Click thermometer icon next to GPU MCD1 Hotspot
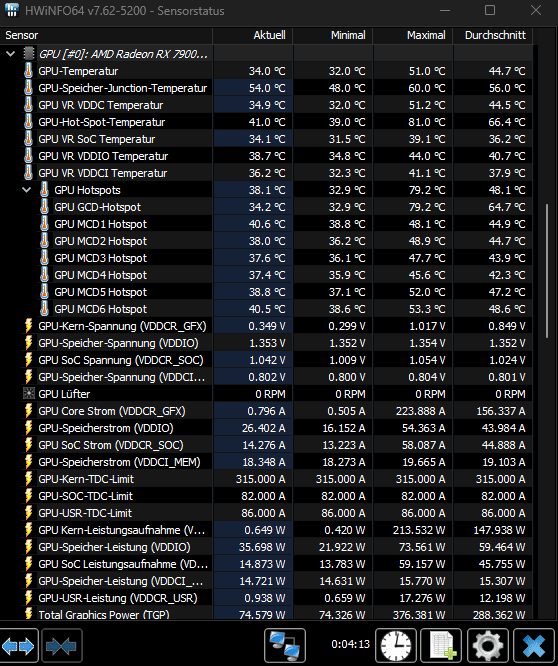This screenshot has height=666, width=558. (44, 223)
